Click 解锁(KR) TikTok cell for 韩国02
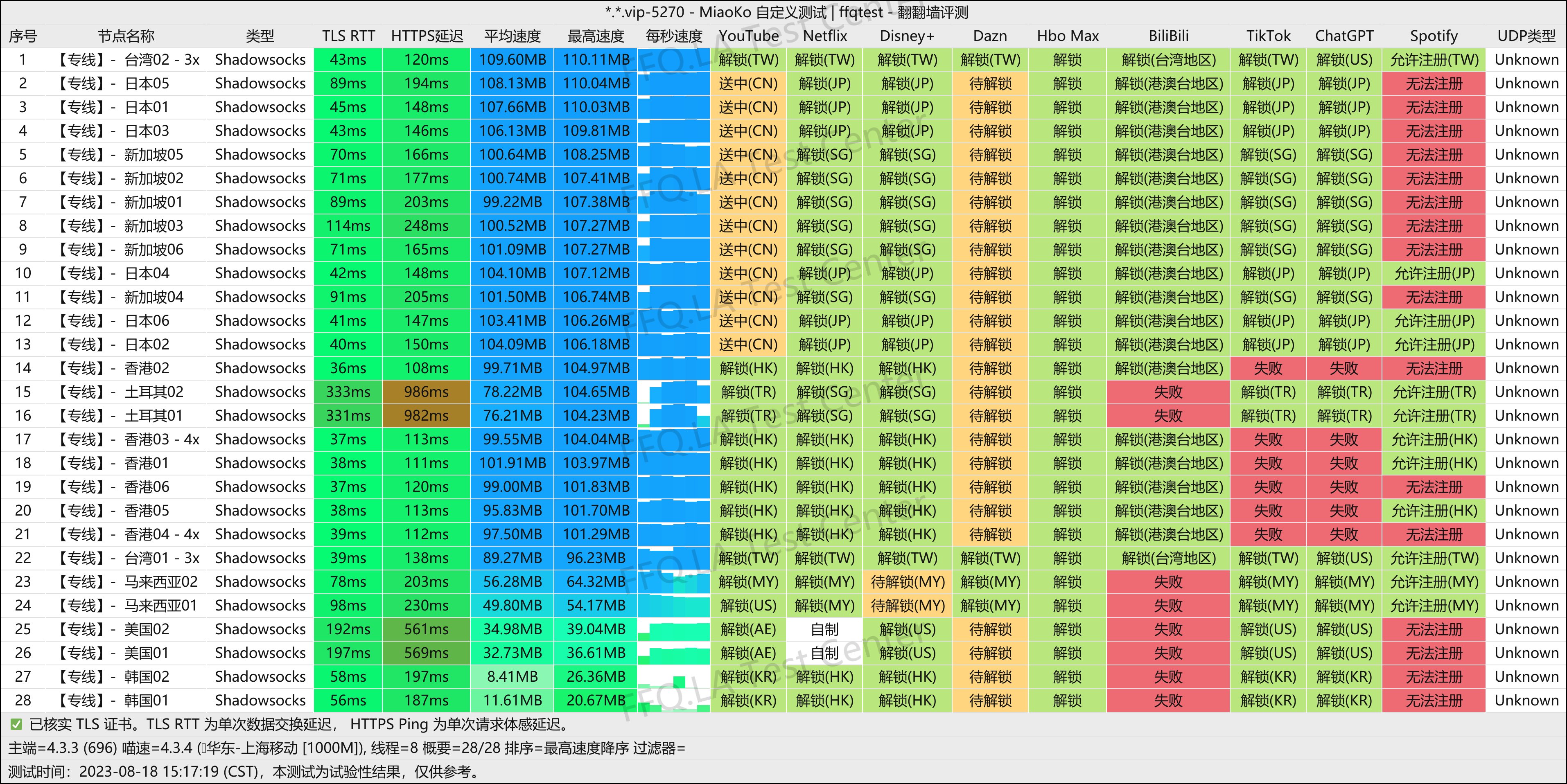This screenshot has height=784, width=1567. (x=1268, y=676)
